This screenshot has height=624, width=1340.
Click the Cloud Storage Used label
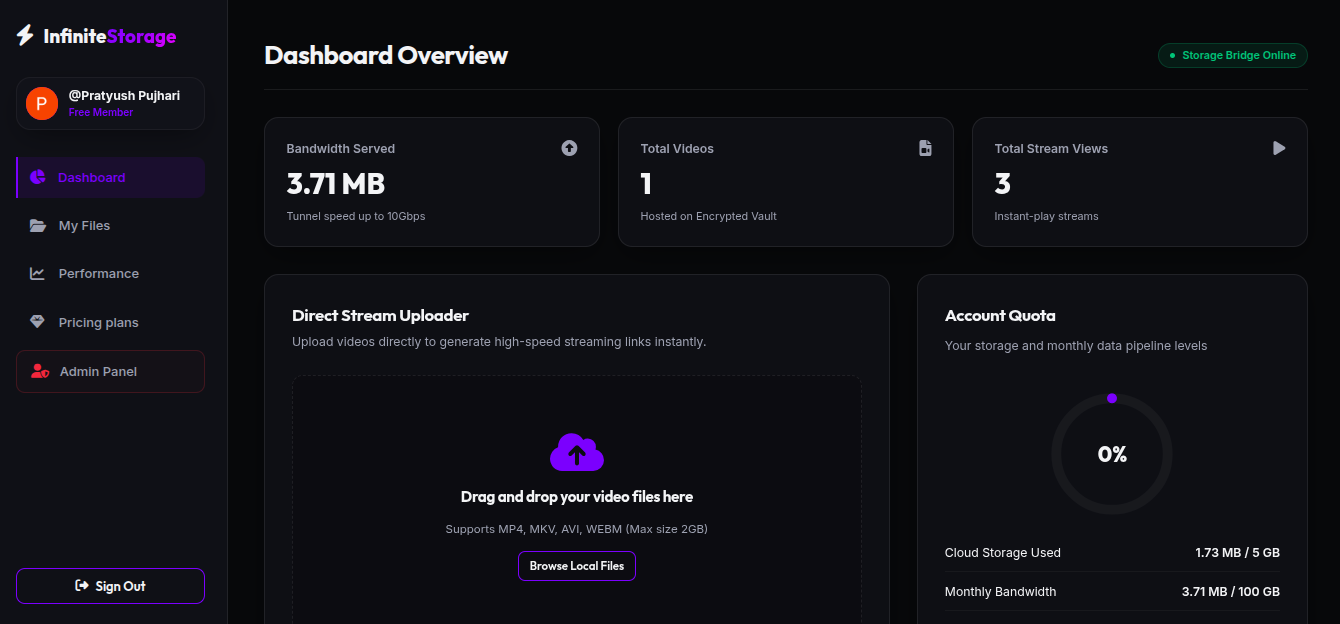click(x=1003, y=553)
